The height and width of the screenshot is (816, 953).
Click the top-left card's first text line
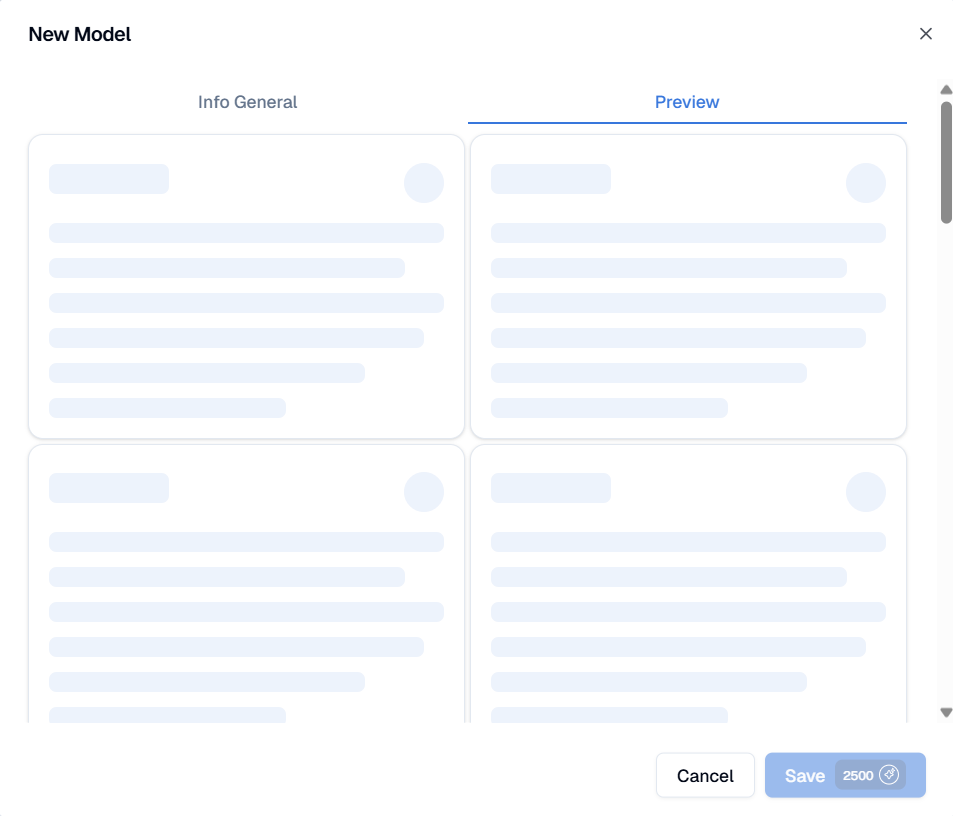[246, 233]
